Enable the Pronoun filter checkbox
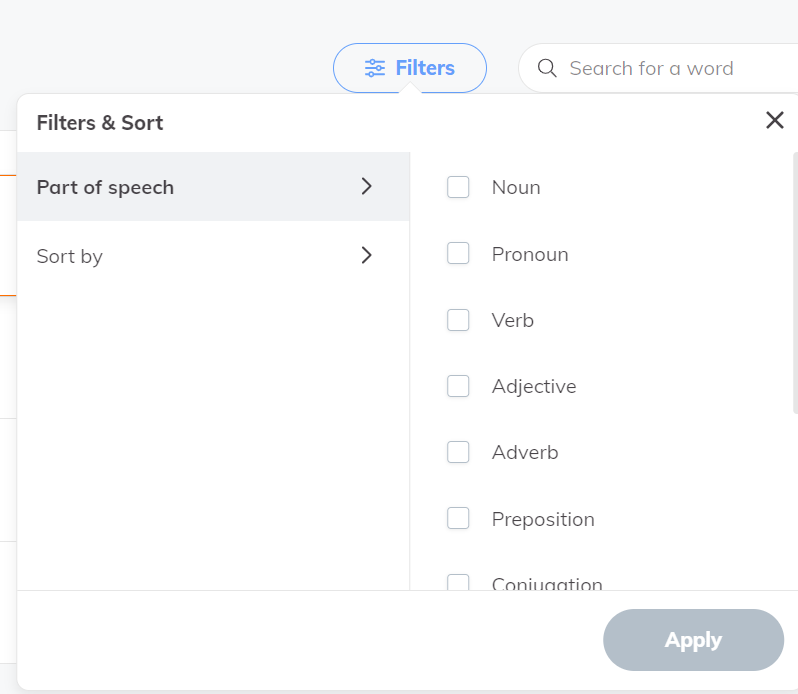Image resolution: width=798 pixels, height=694 pixels. [x=458, y=254]
